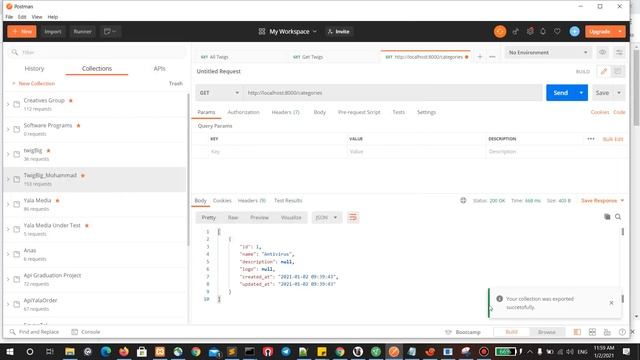Open the Send button dropdown arrow
Viewport: 640px width, 360px height.
pyautogui.click(x=581, y=93)
